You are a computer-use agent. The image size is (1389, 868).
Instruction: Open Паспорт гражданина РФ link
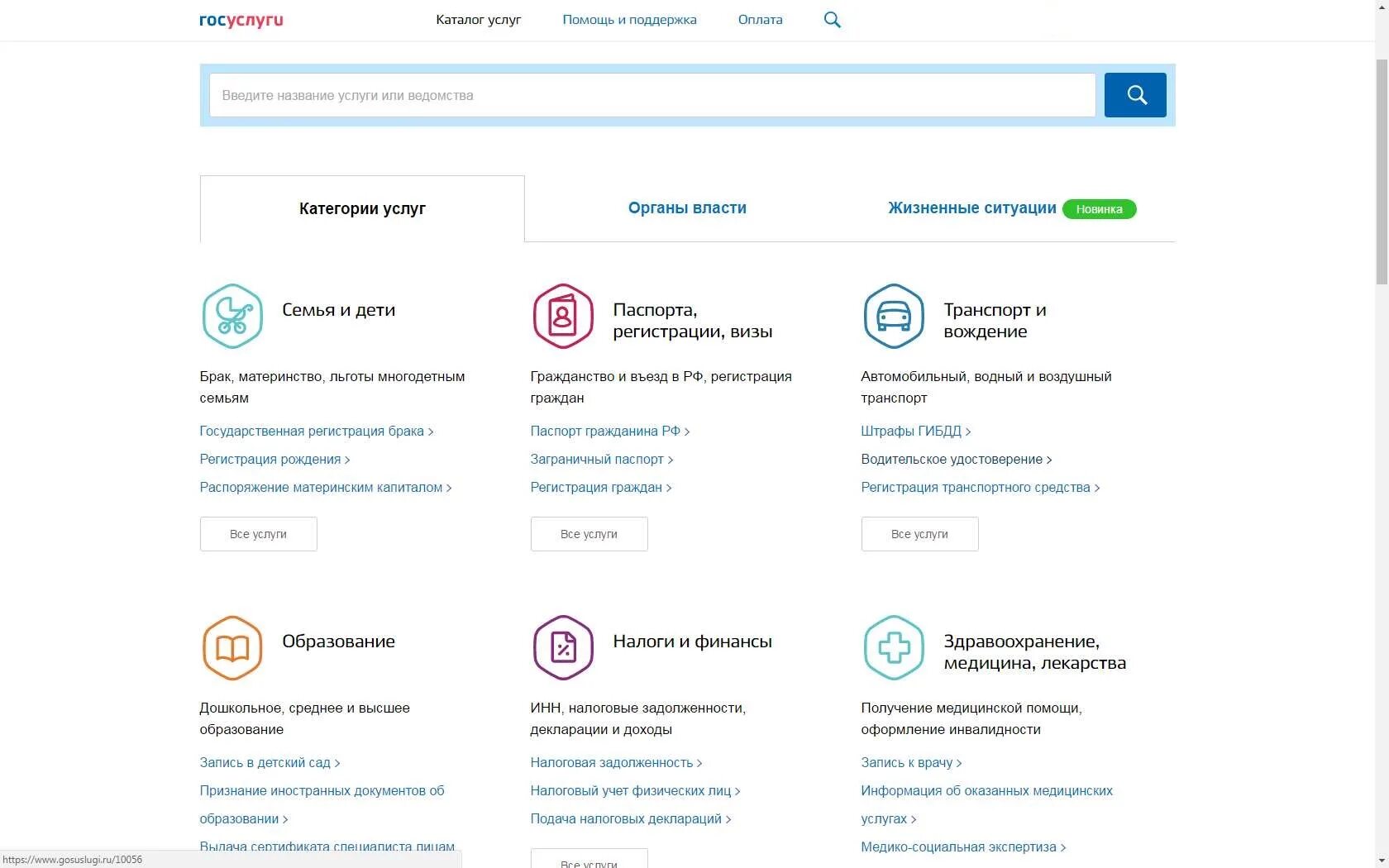pos(609,432)
